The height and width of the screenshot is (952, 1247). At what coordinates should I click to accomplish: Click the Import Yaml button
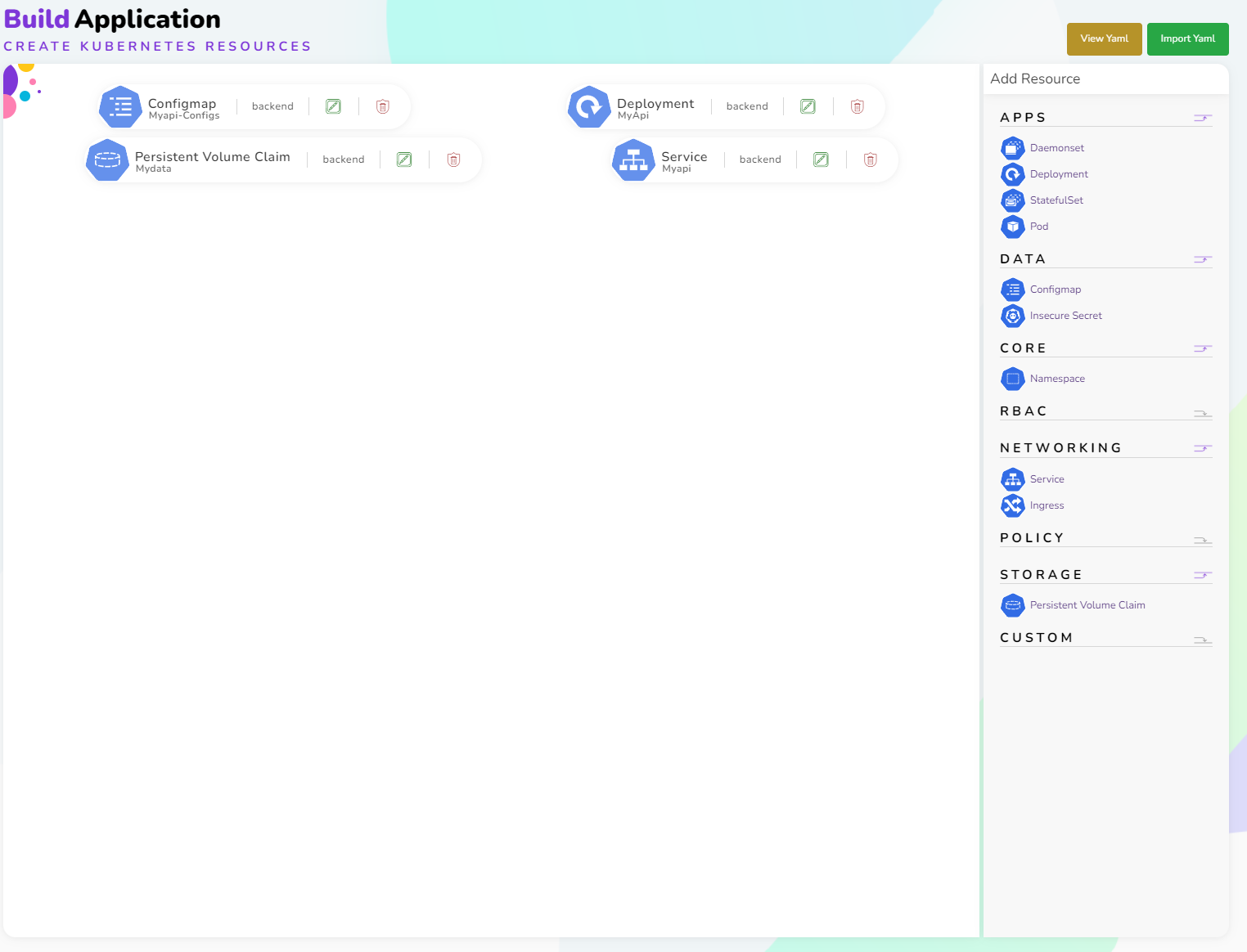pyautogui.click(x=1188, y=39)
